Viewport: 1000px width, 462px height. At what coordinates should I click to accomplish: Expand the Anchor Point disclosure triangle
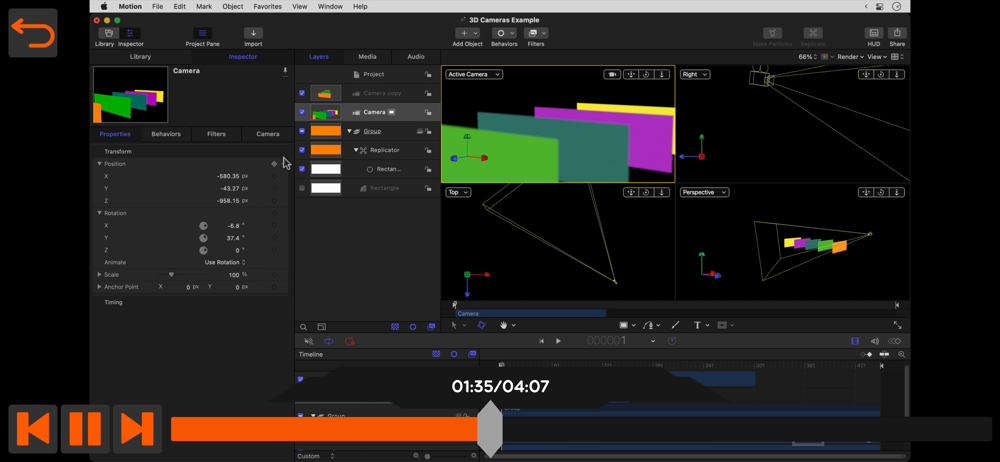tap(99, 287)
